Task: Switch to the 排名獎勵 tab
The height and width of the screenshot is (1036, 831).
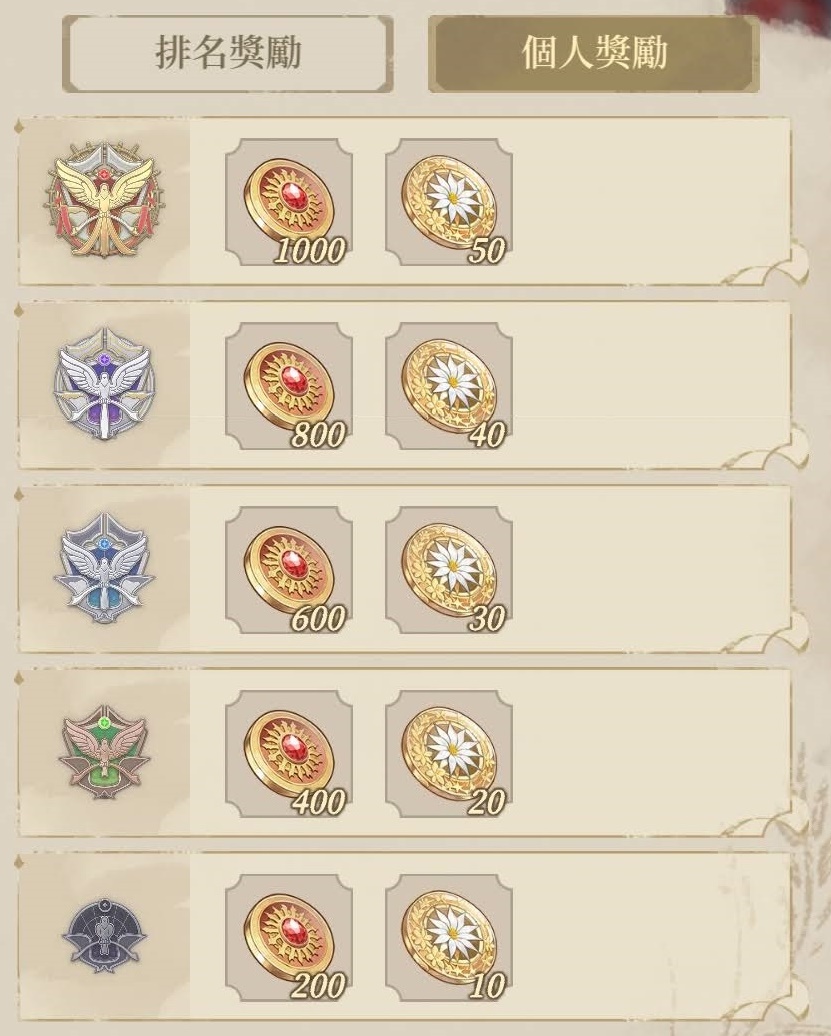Action: click(x=228, y=54)
